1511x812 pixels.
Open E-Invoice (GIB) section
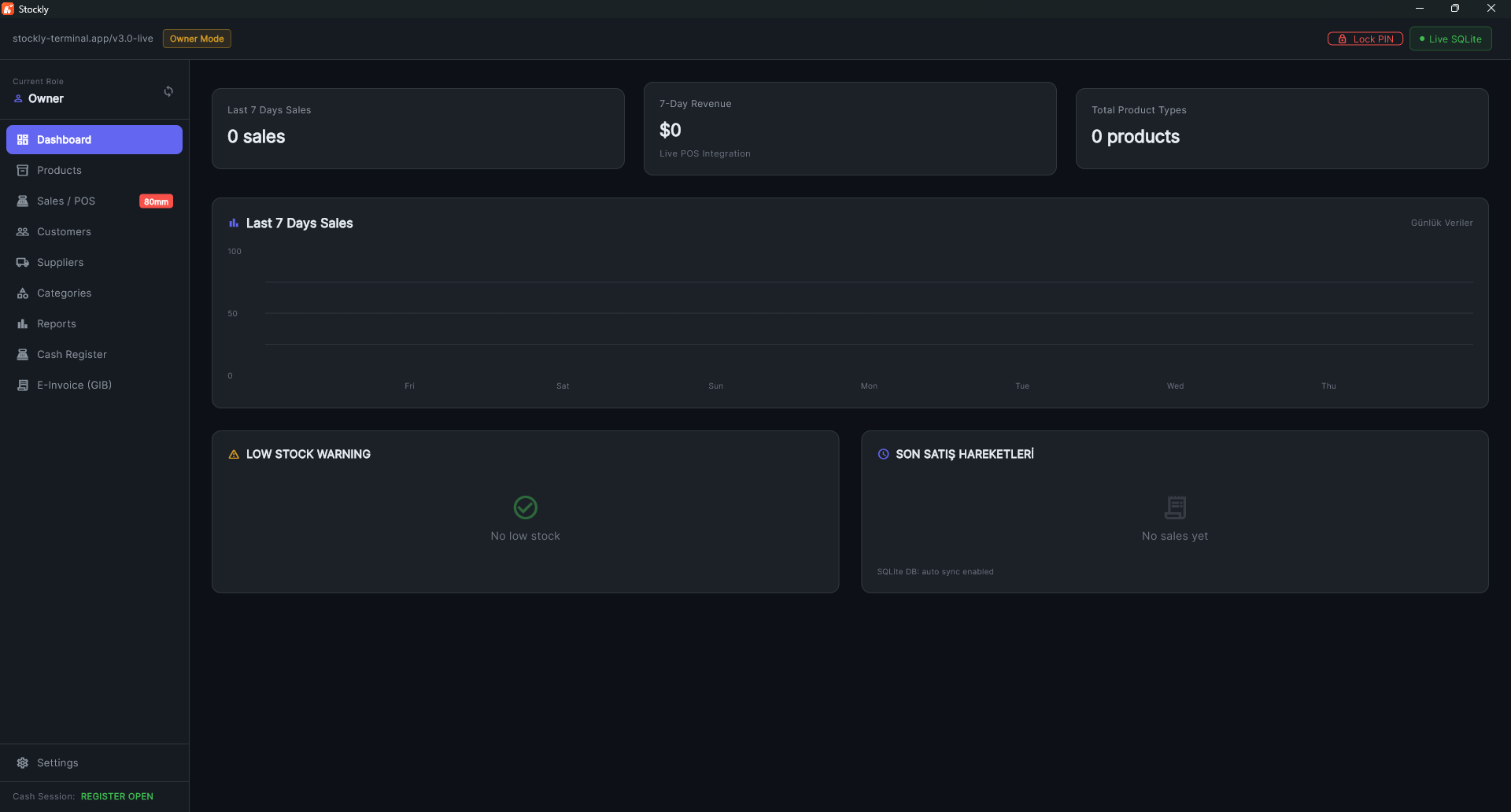coord(94,386)
